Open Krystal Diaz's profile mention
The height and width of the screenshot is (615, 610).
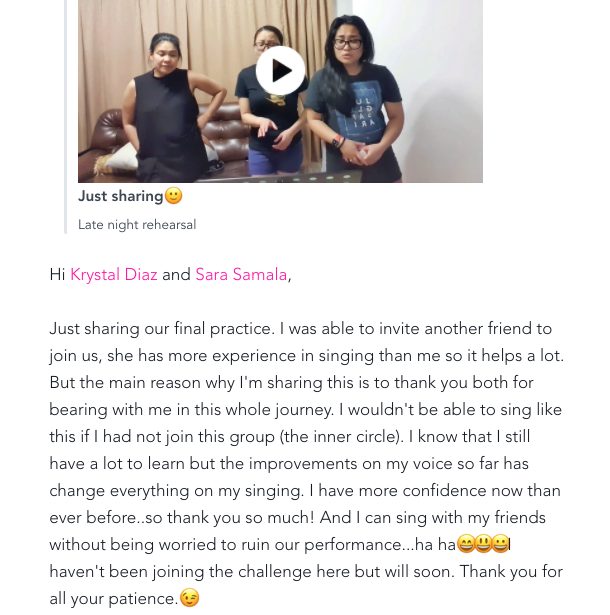pyautogui.click(x=114, y=275)
